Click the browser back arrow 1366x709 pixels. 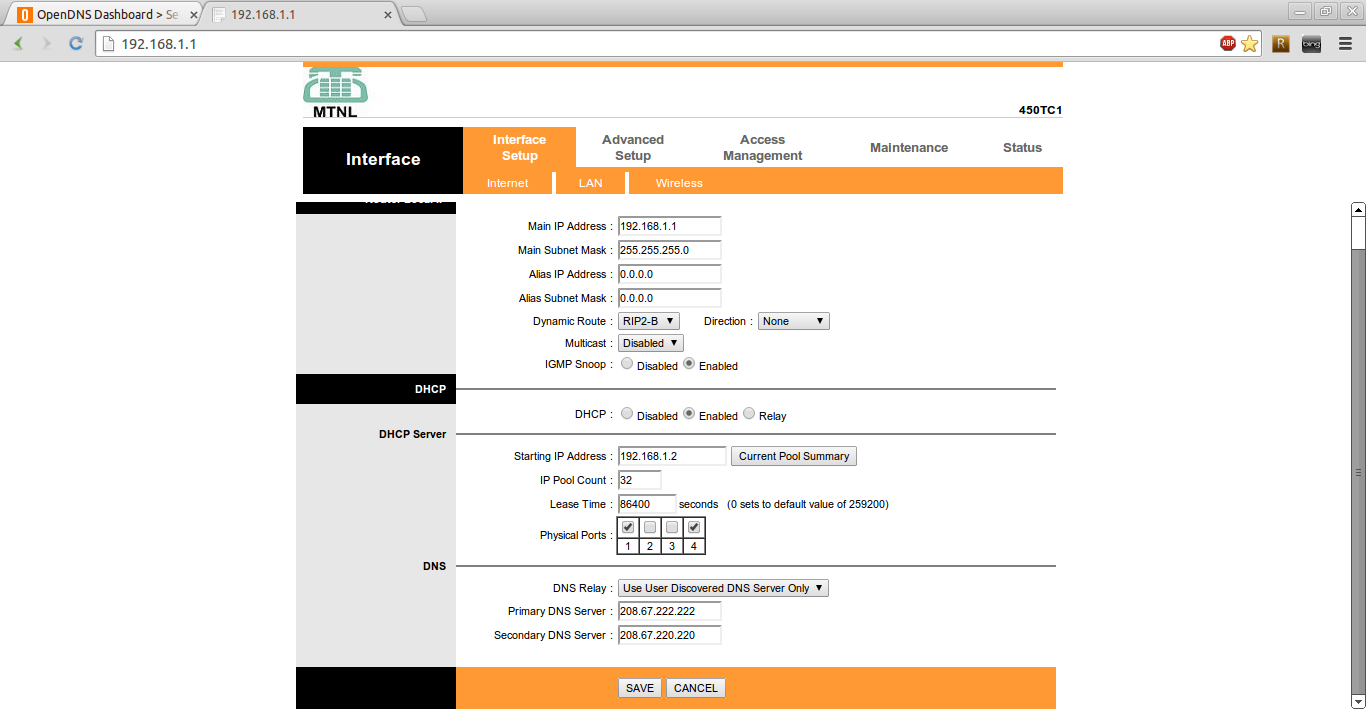coord(18,44)
